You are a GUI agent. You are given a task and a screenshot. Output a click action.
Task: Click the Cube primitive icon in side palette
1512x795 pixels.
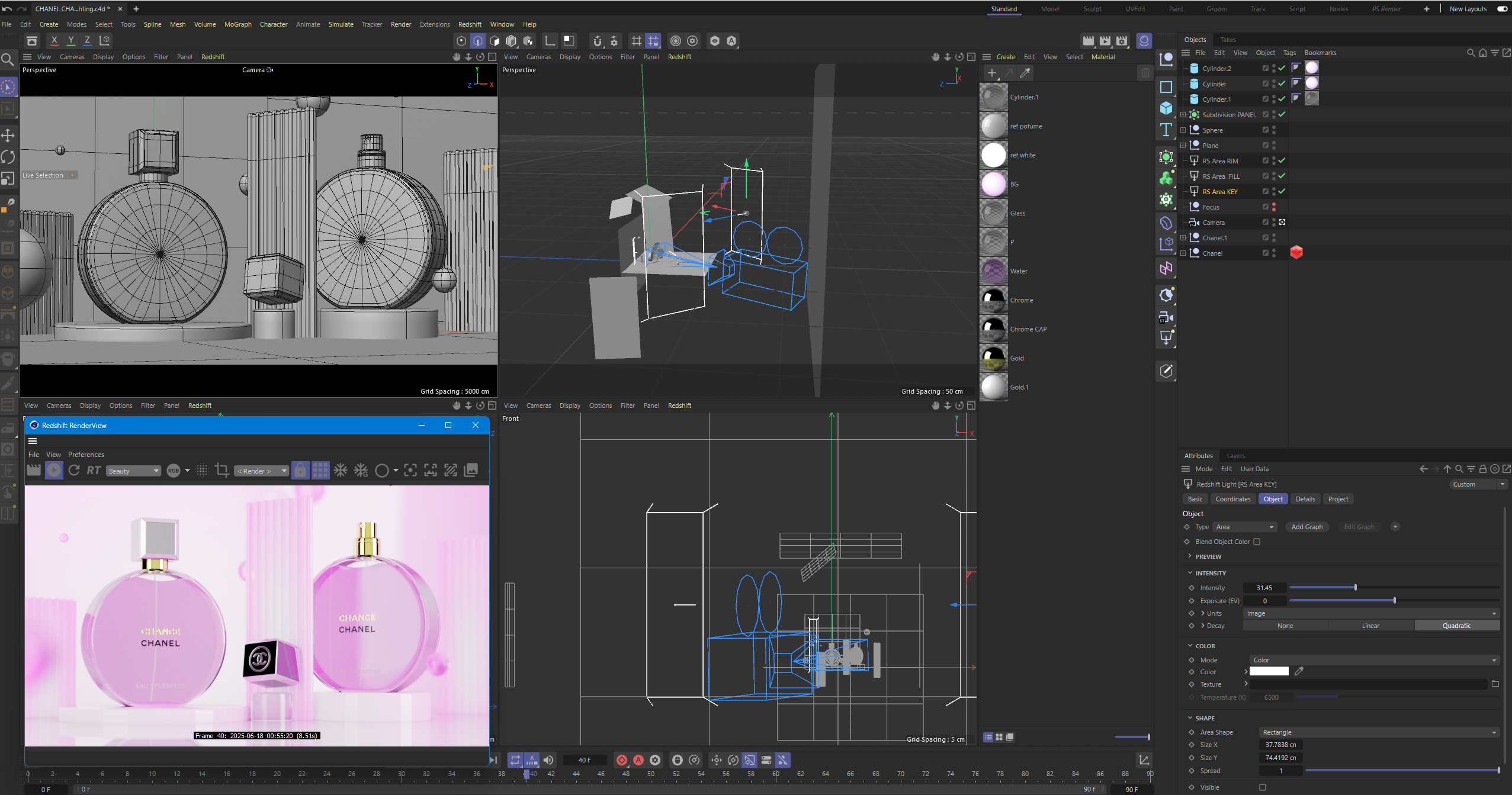1166,108
